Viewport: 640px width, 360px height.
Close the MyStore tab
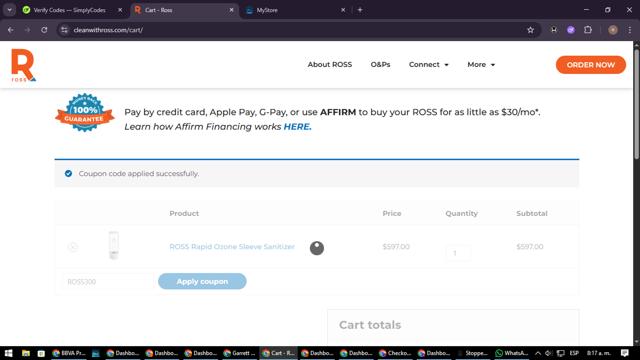click(x=343, y=10)
